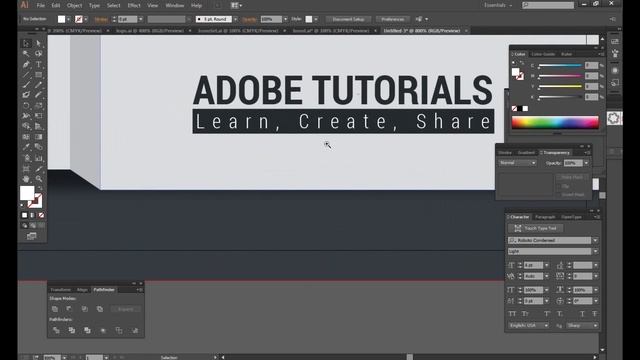Click the Expand button in Pathfinder

point(125,309)
